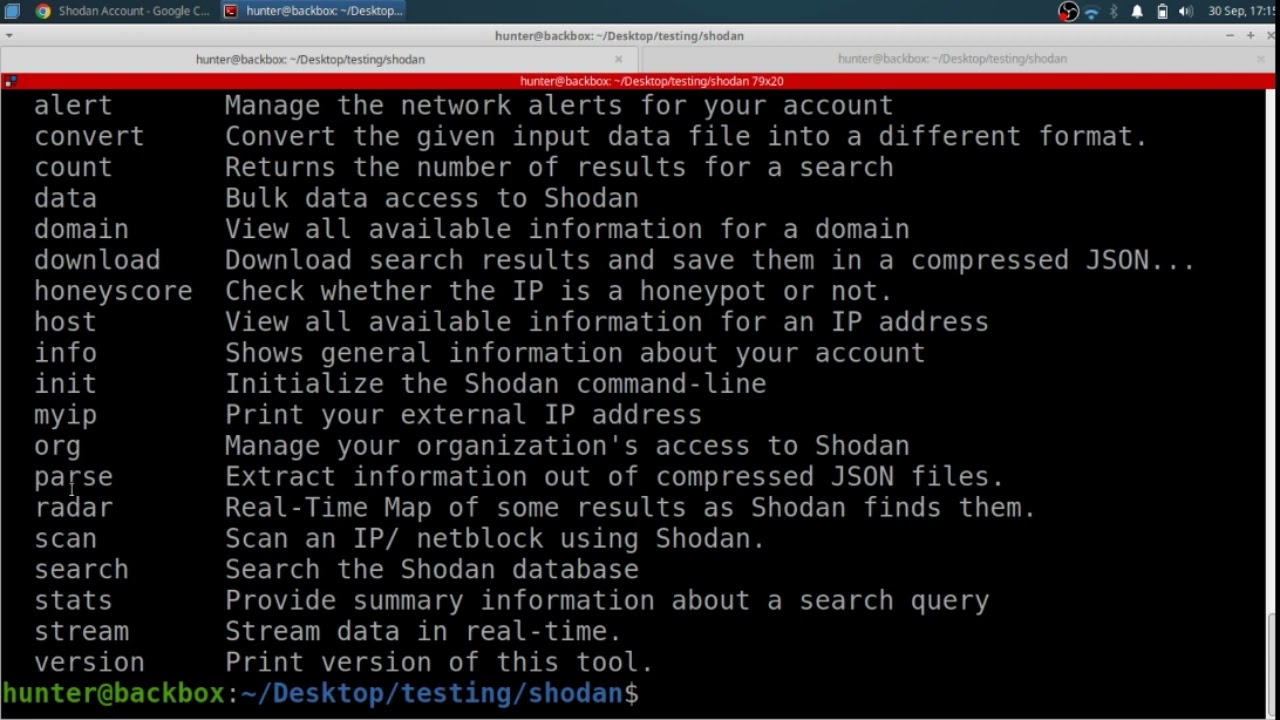
Task: Click the OBS recording tray icon
Action: point(1068,12)
